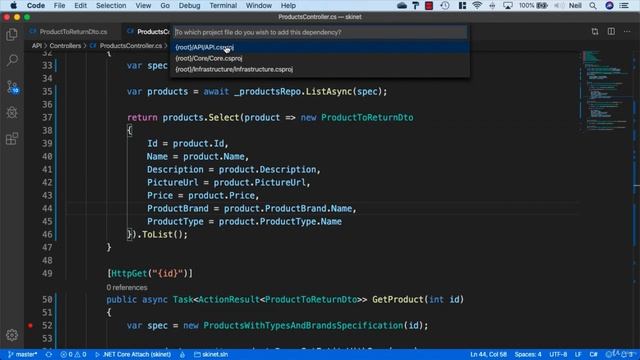Click the Synchronize Changes icon in status bar

49,354
